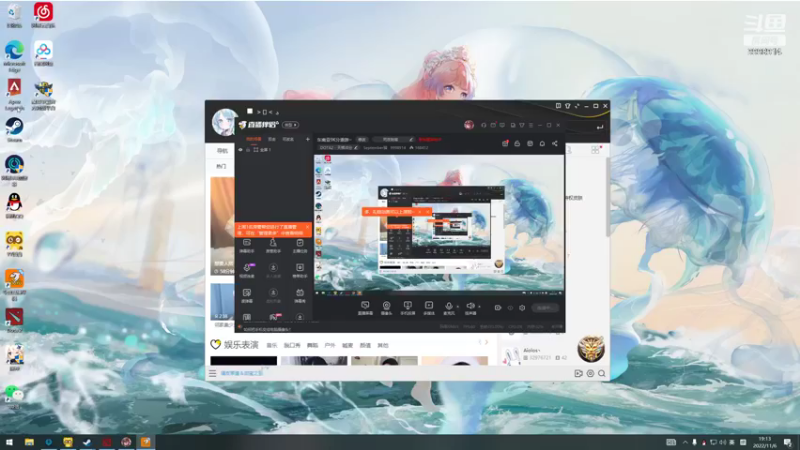
Task: Open the YY Voice owl desktop icon
Action: pyautogui.click(x=14, y=243)
